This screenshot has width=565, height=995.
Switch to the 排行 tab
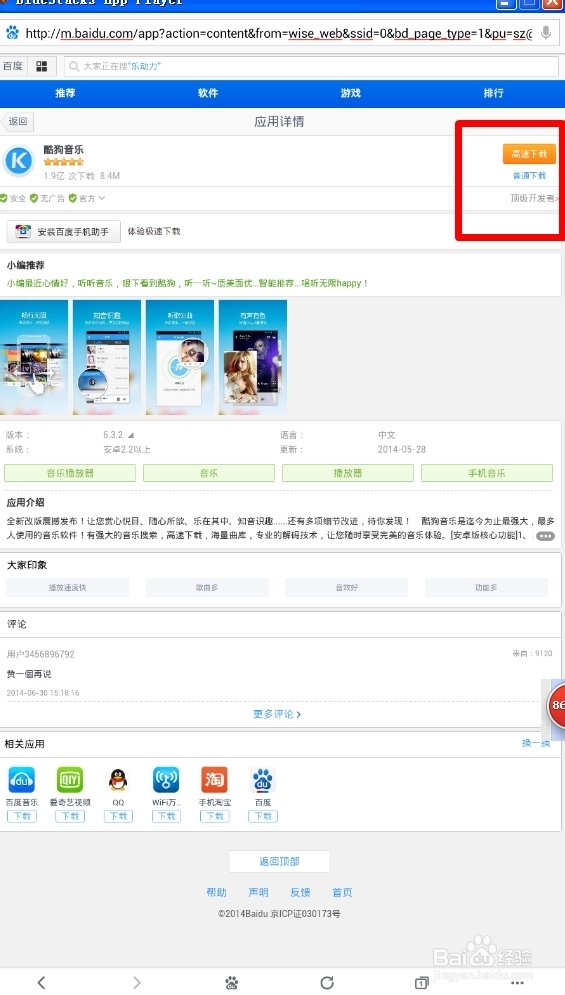(493, 93)
